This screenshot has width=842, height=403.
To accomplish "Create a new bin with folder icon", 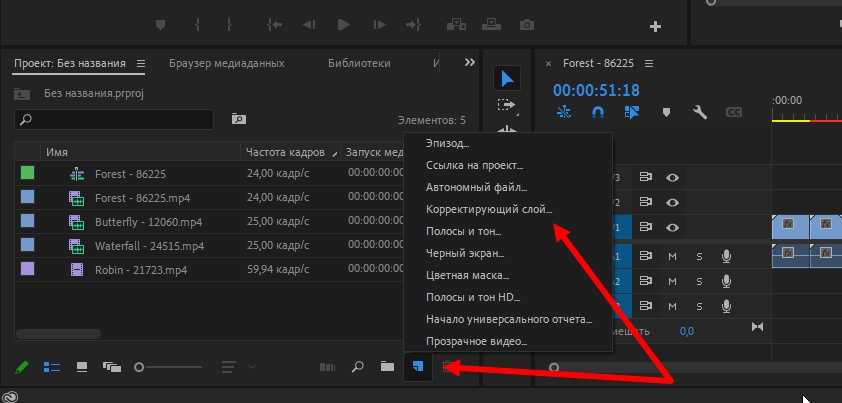I will coord(387,367).
